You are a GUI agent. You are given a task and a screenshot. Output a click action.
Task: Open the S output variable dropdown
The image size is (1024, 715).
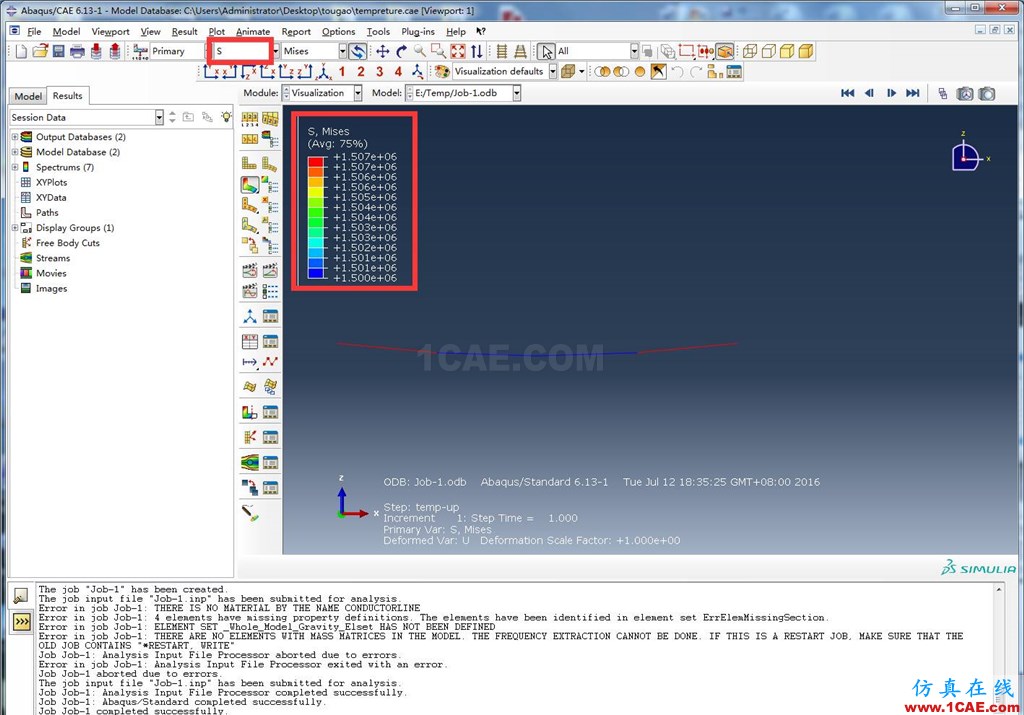pos(276,51)
